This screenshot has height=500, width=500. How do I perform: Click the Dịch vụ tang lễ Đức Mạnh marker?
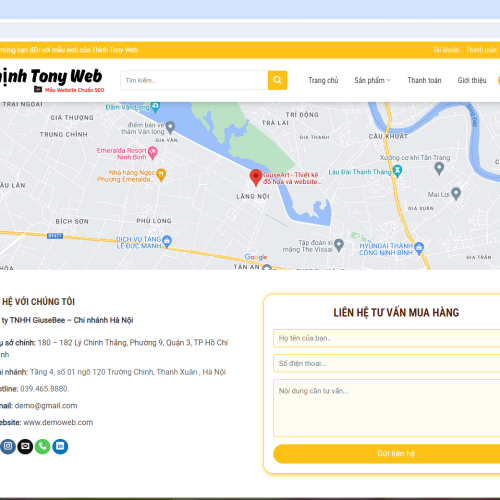click(x=167, y=241)
